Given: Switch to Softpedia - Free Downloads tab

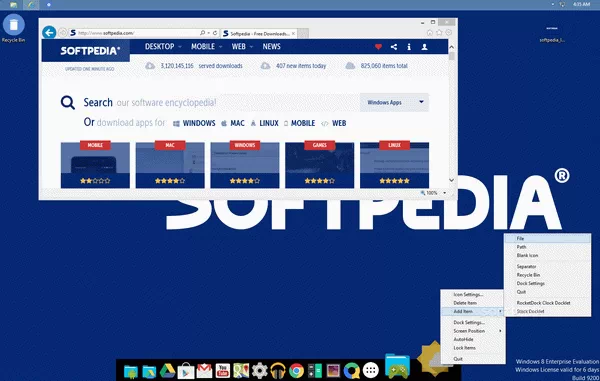Looking at the screenshot, I should (x=259, y=34).
